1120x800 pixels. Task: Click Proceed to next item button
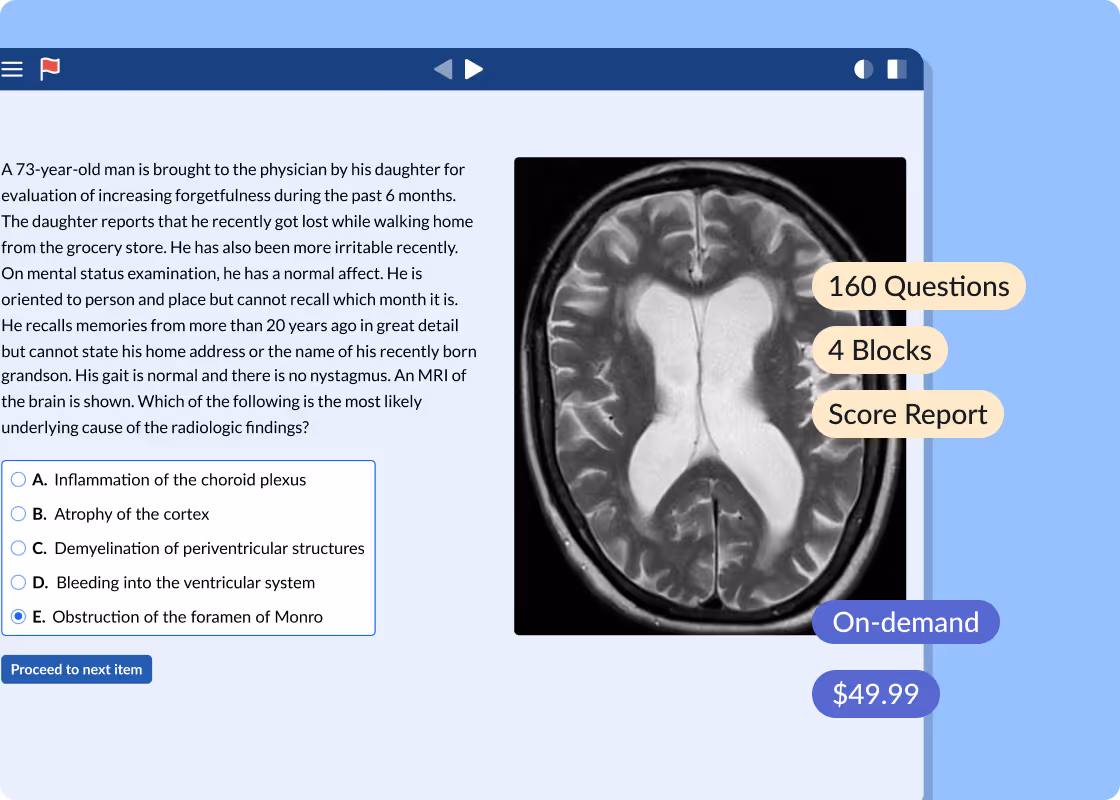pyautogui.click(x=76, y=669)
